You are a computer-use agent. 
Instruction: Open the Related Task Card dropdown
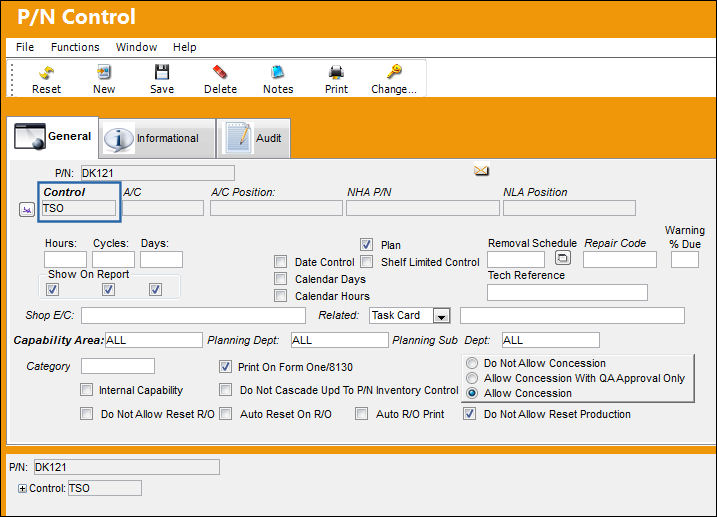pos(441,316)
